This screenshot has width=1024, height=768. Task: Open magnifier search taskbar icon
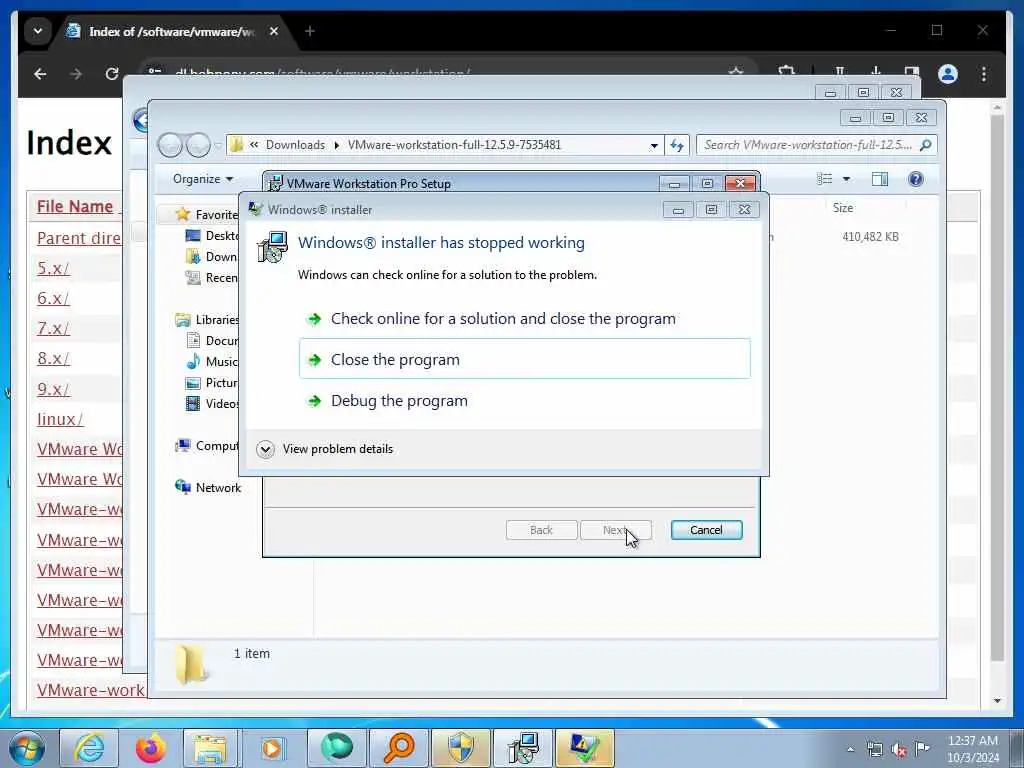pos(398,748)
